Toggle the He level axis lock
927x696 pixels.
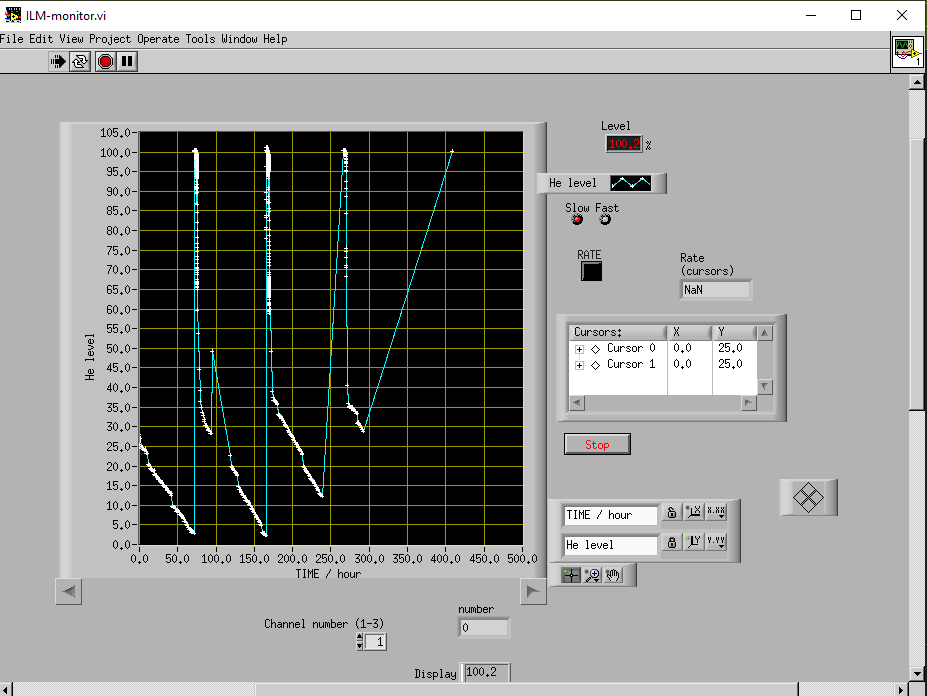pos(672,542)
